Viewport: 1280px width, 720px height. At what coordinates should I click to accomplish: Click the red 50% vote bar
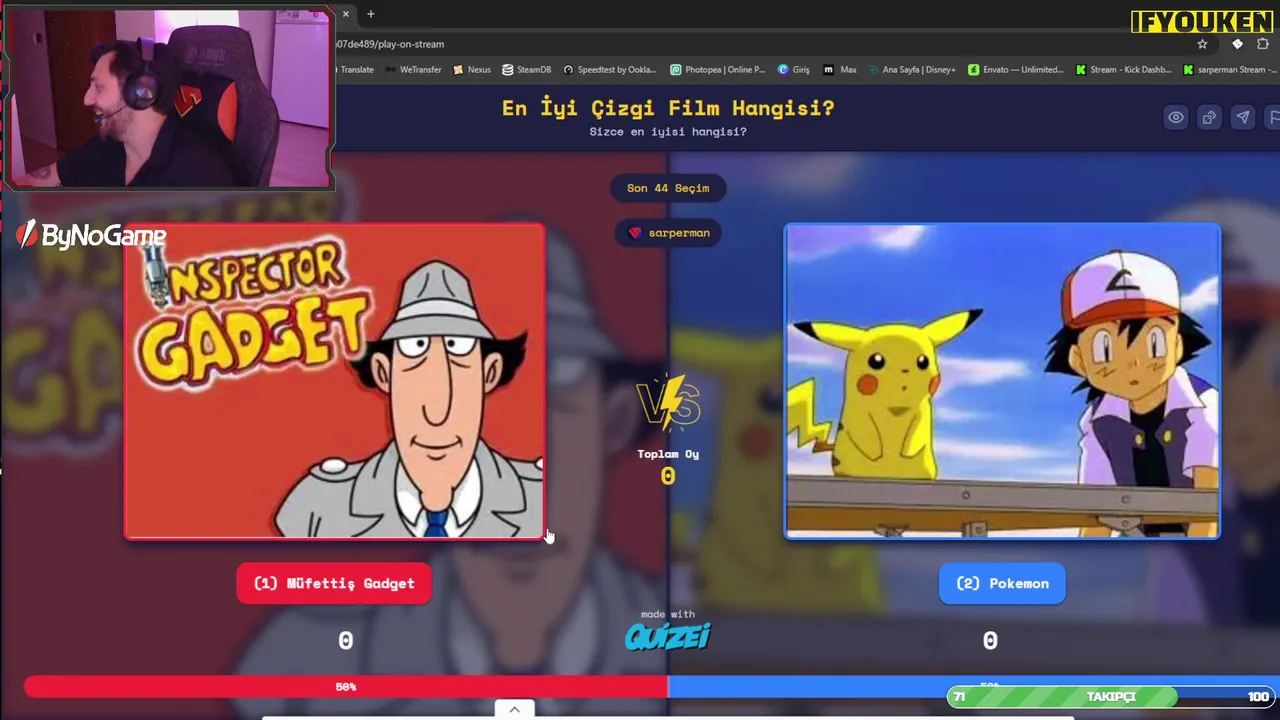[346, 687]
